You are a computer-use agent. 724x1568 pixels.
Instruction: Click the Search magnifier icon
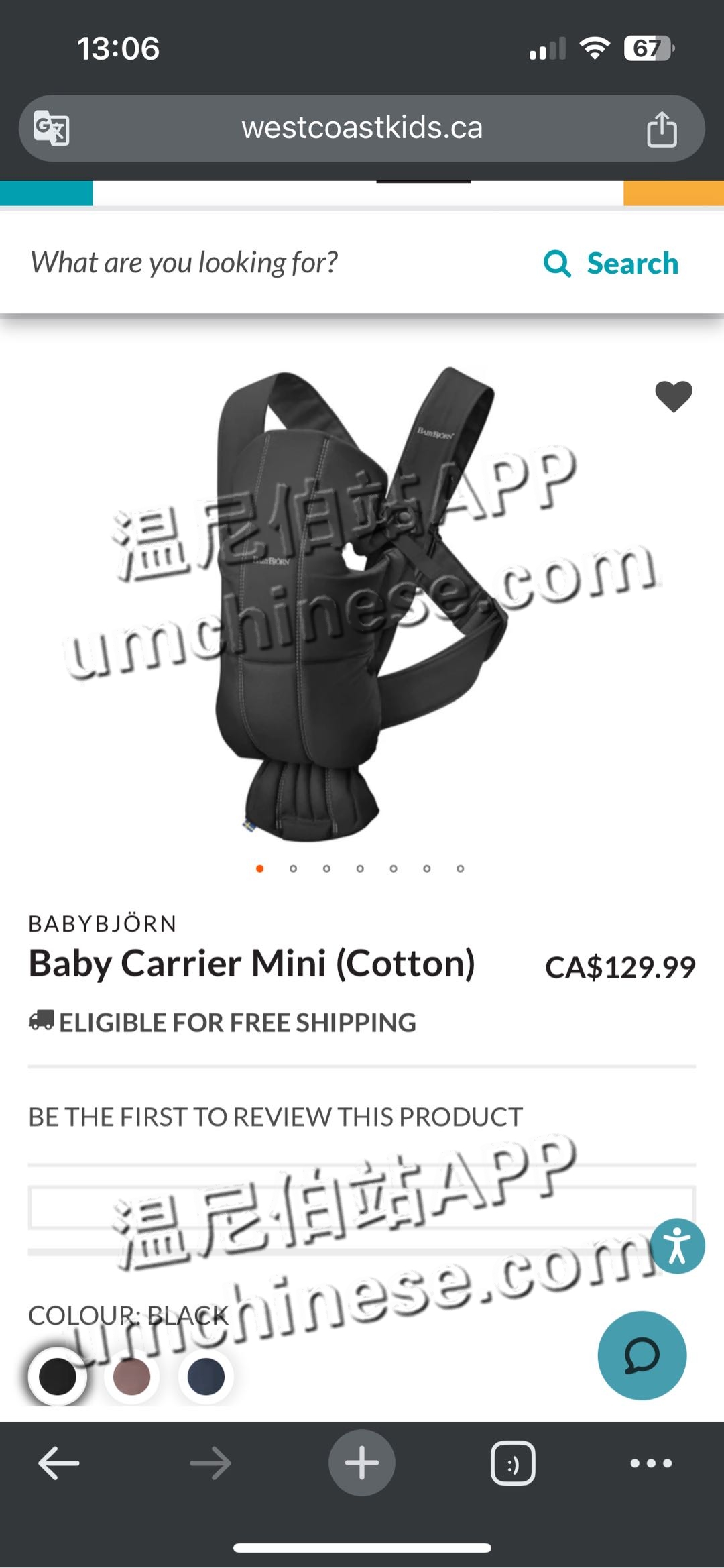pos(557,264)
